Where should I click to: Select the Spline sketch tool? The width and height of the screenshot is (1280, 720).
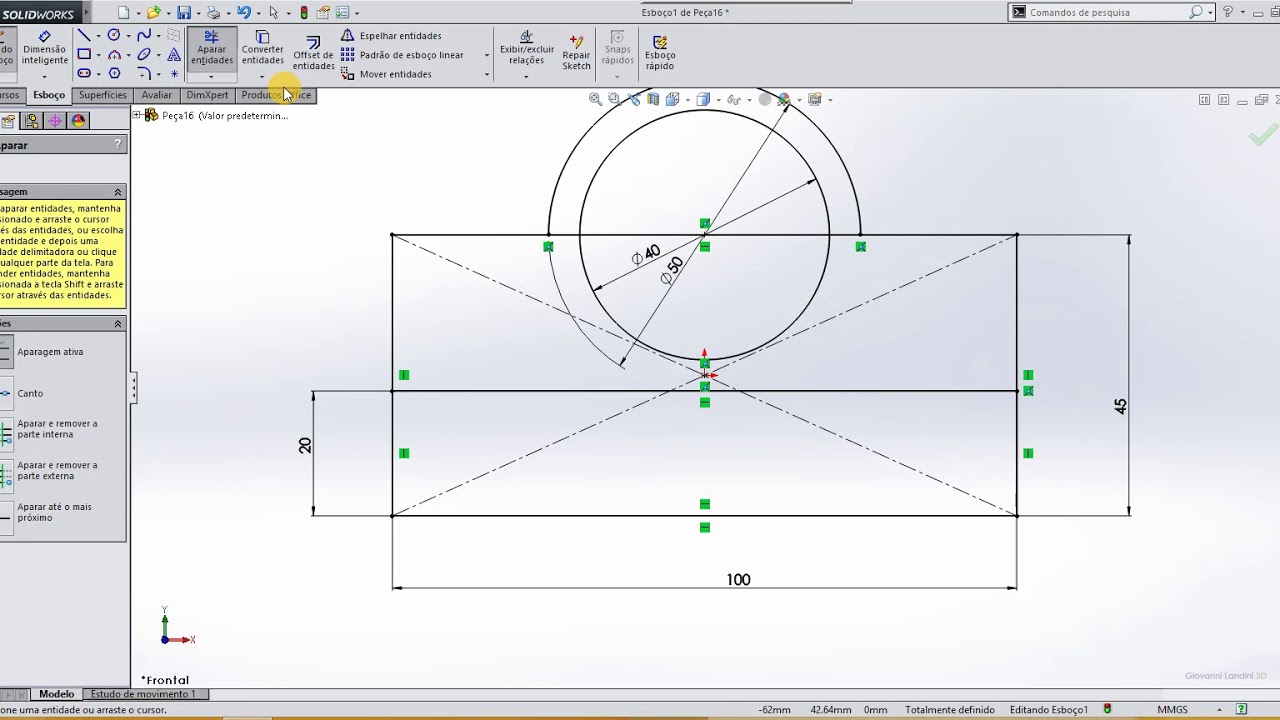tap(144, 35)
